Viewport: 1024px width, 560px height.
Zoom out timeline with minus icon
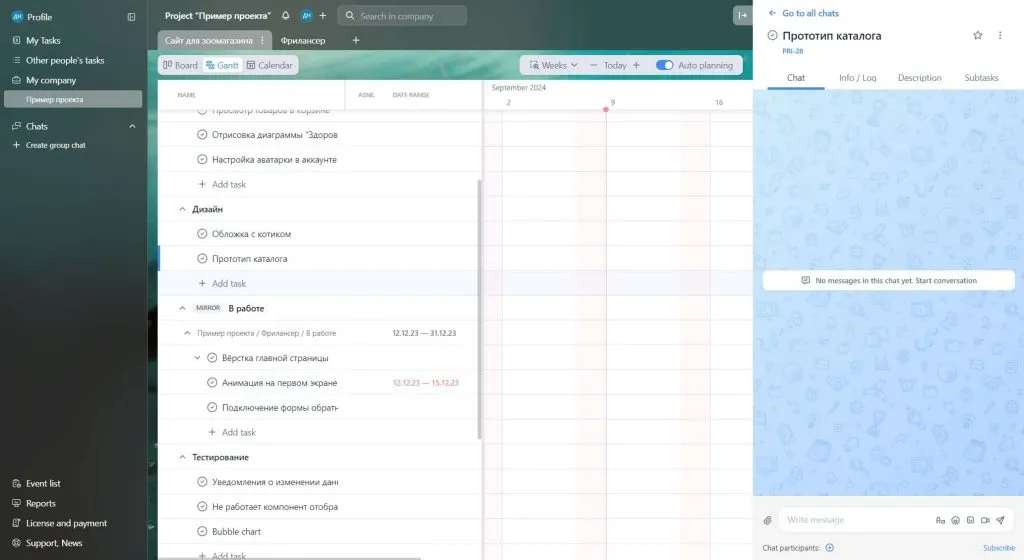point(594,65)
